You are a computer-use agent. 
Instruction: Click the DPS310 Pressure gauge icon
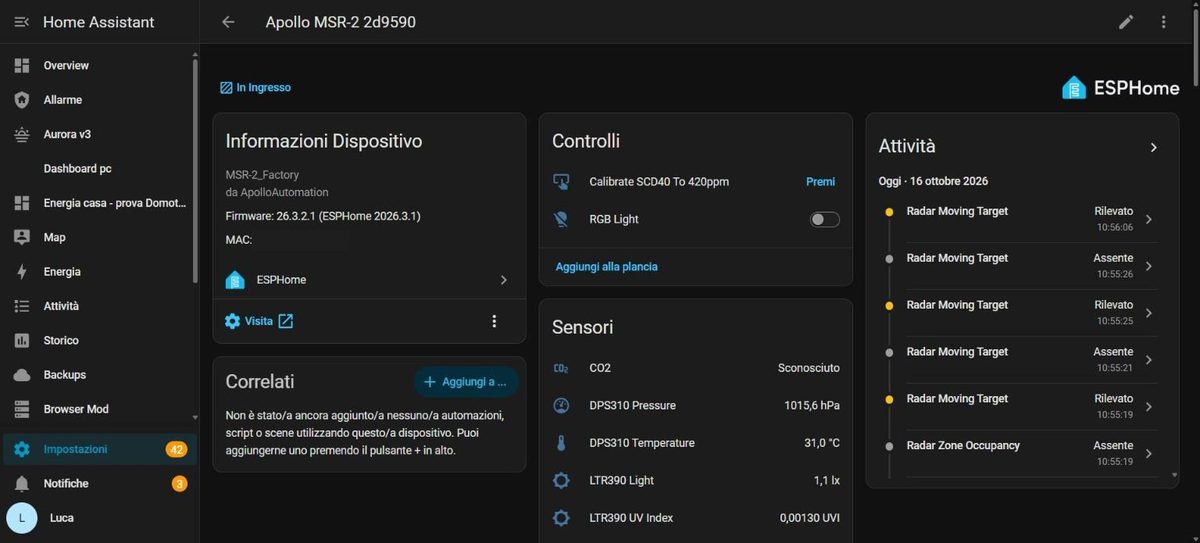tap(561, 406)
